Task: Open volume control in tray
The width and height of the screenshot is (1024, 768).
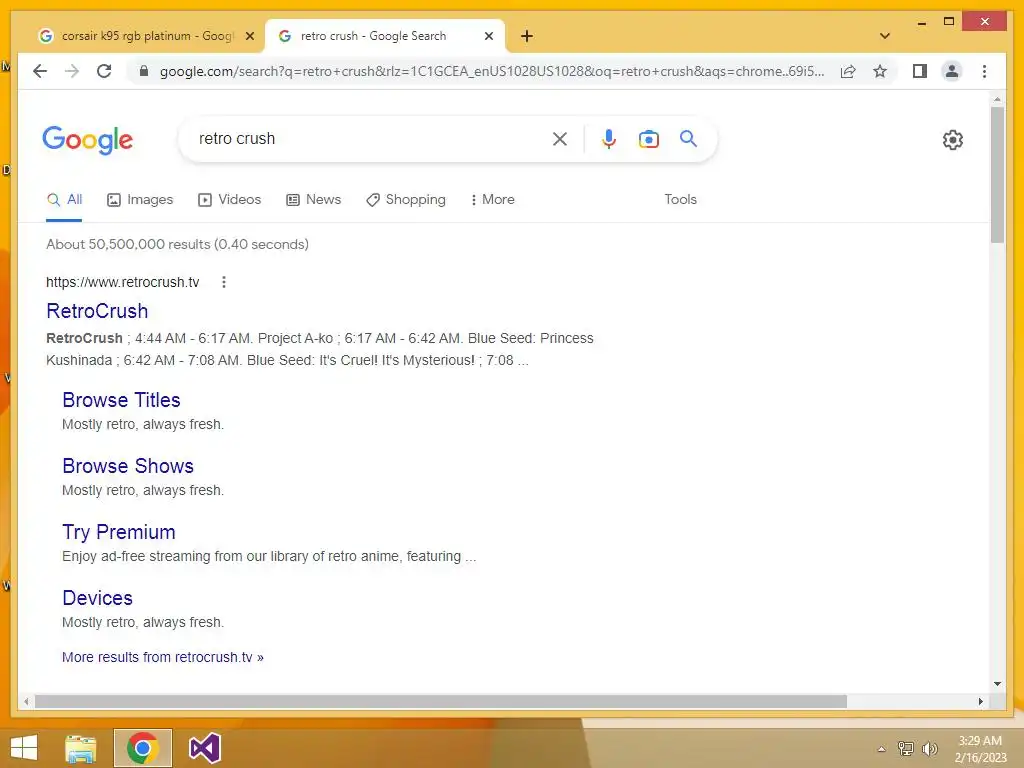Action: [929, 749]
